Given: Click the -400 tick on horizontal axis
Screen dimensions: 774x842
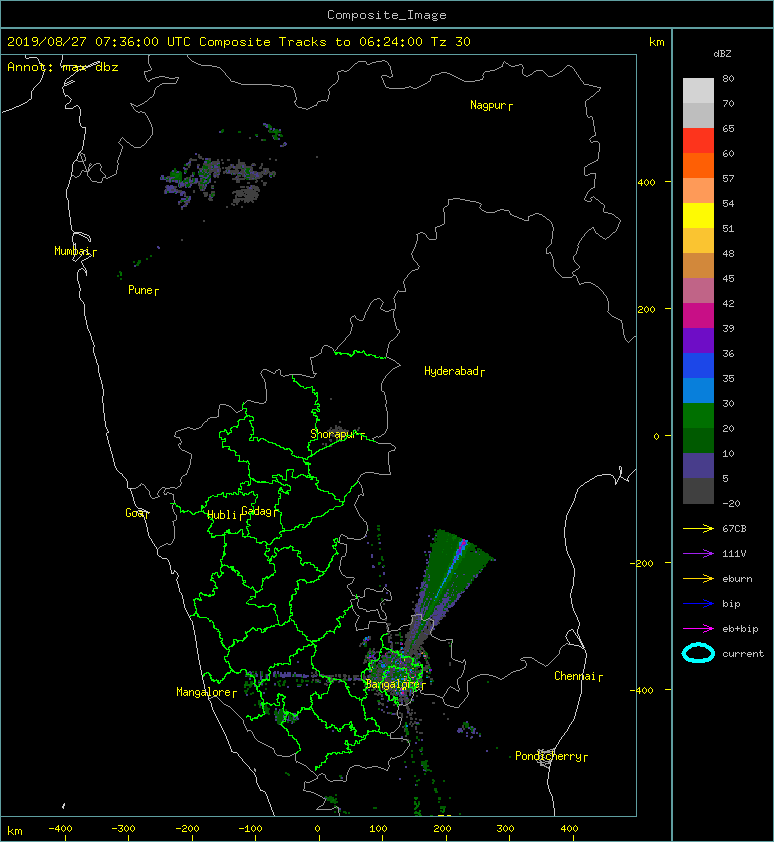Looking at the screenshot, I should pos(60,829).
